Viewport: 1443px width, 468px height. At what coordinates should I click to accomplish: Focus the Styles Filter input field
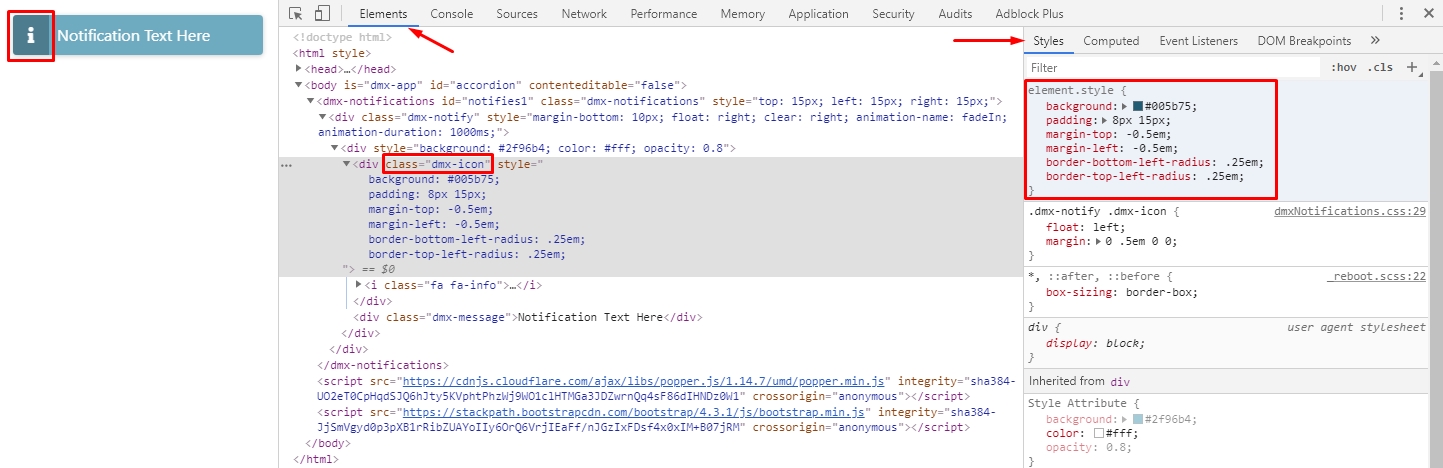coord(1170,68)
